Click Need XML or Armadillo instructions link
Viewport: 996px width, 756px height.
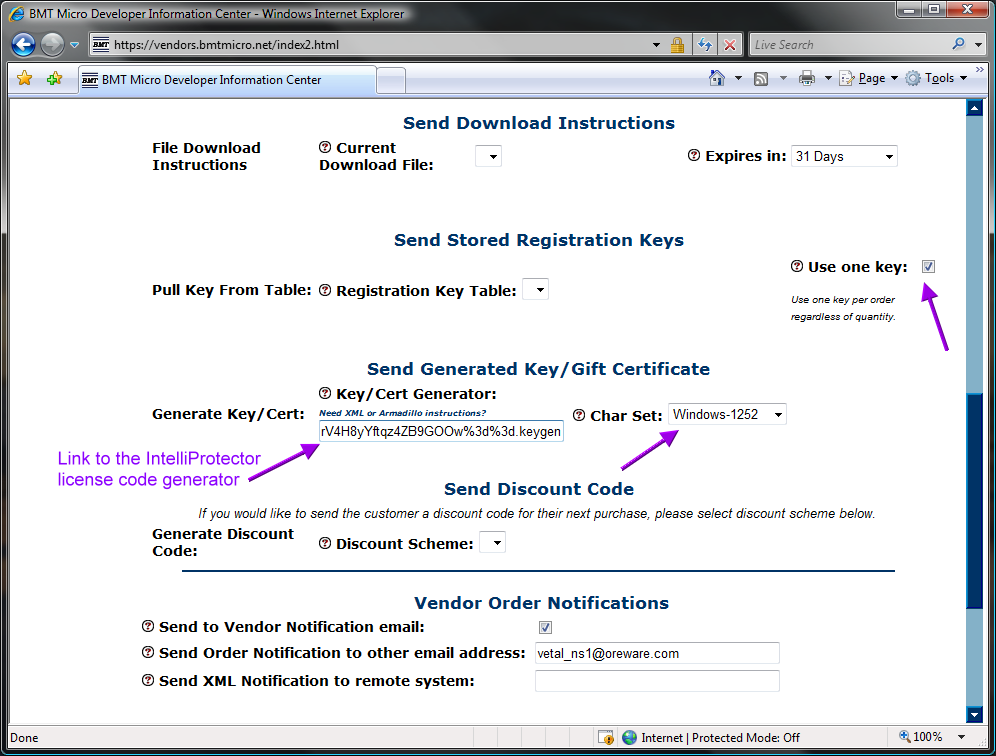[402, 413]
